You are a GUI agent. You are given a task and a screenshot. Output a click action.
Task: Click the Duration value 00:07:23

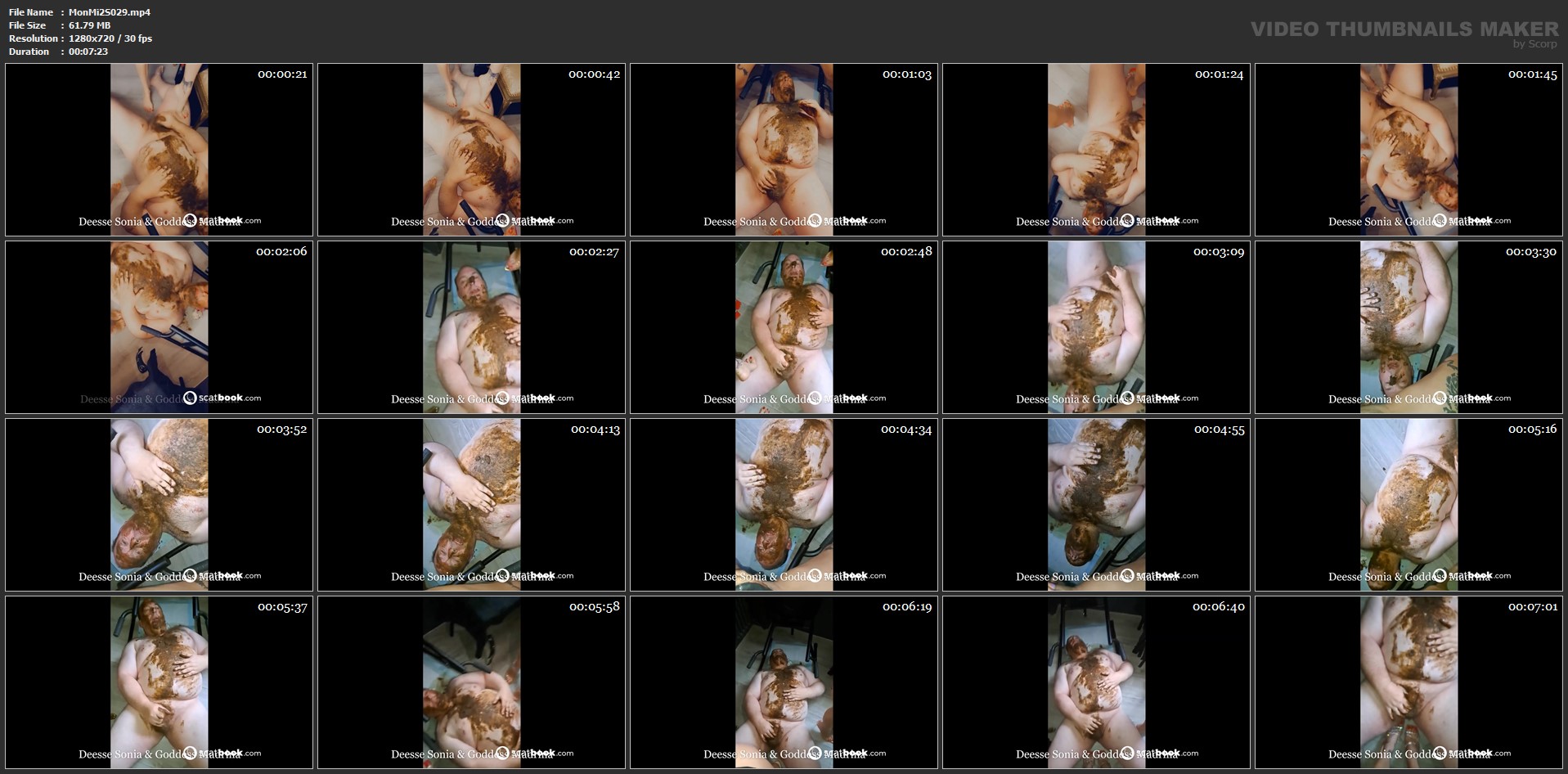[x=88, y=52]
